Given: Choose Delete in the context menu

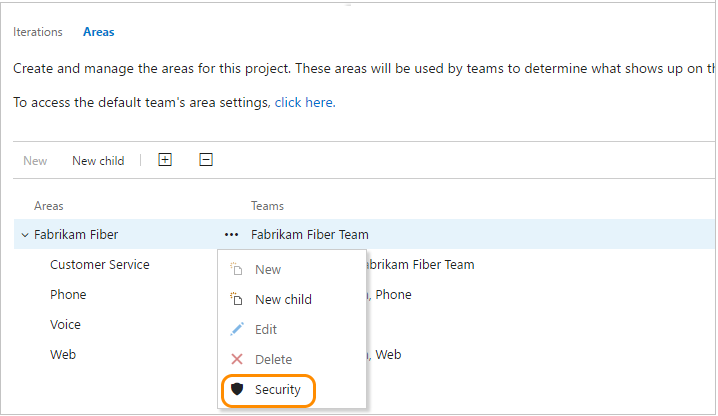Looking at the screenshot, I should click(292, 360).
